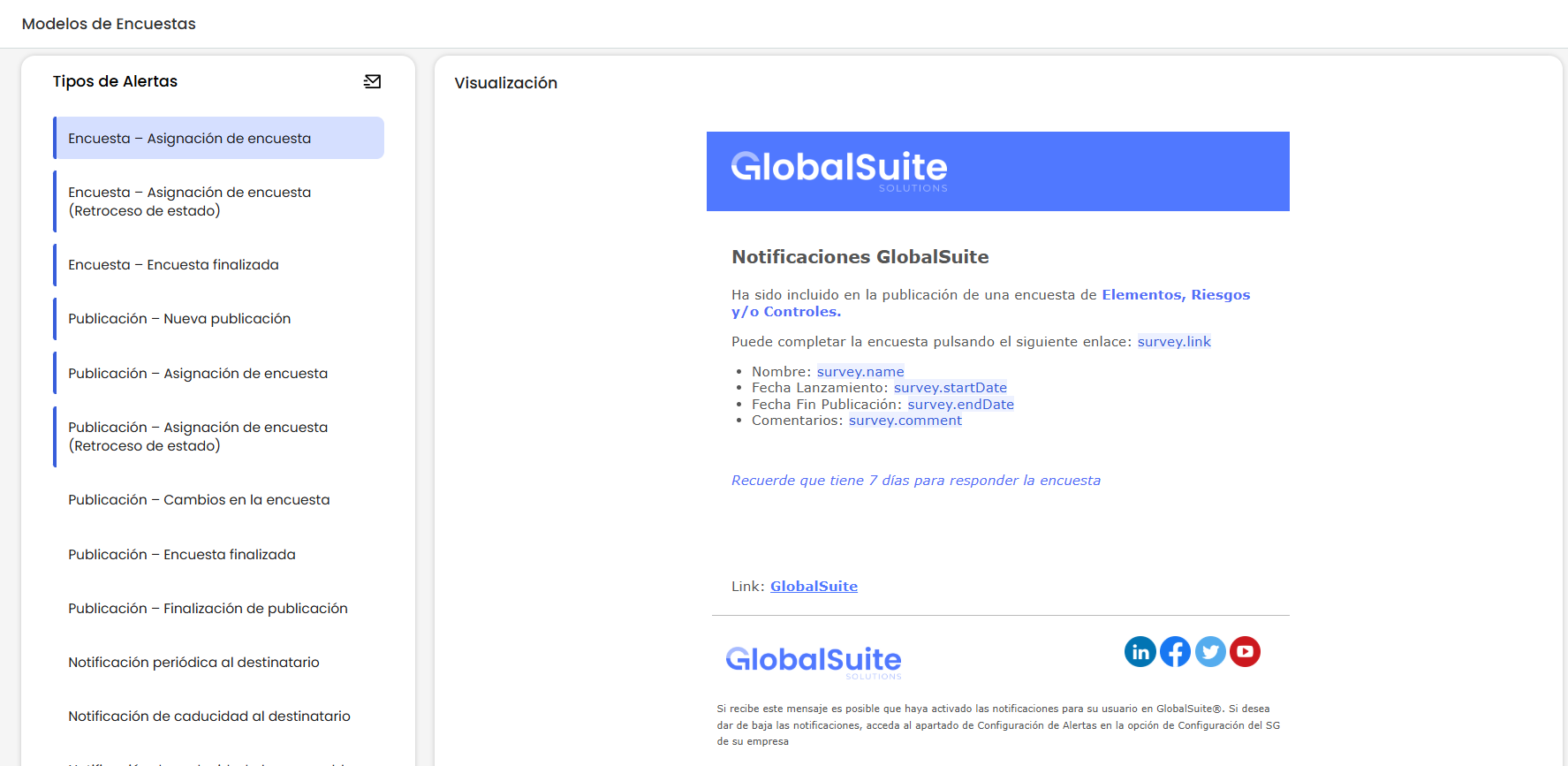Click the survey.link placeholder in email
The width and height of the screenshot is (1568, 766).
[x=1173, y=342]
